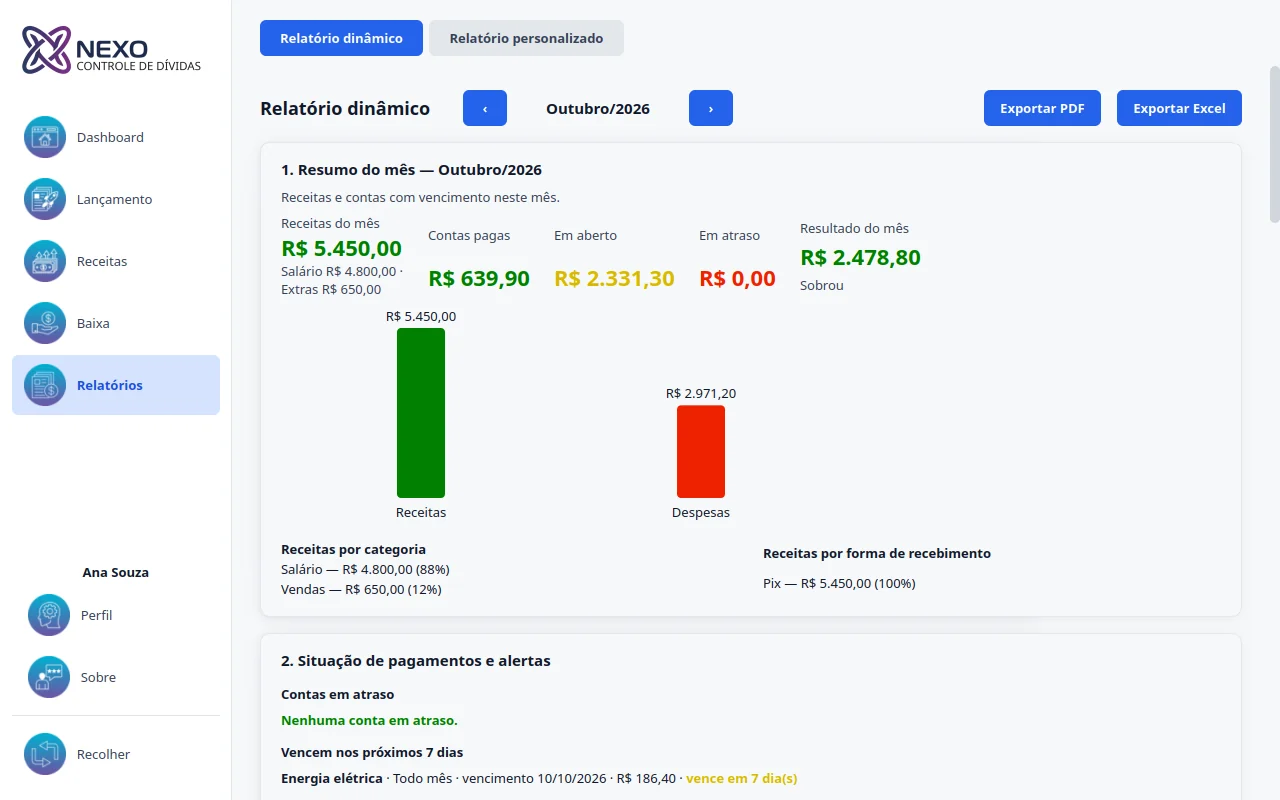The image size is (1280, 800).
Task: Click the page vertical scrollbar
Action: click(1274, 145)
